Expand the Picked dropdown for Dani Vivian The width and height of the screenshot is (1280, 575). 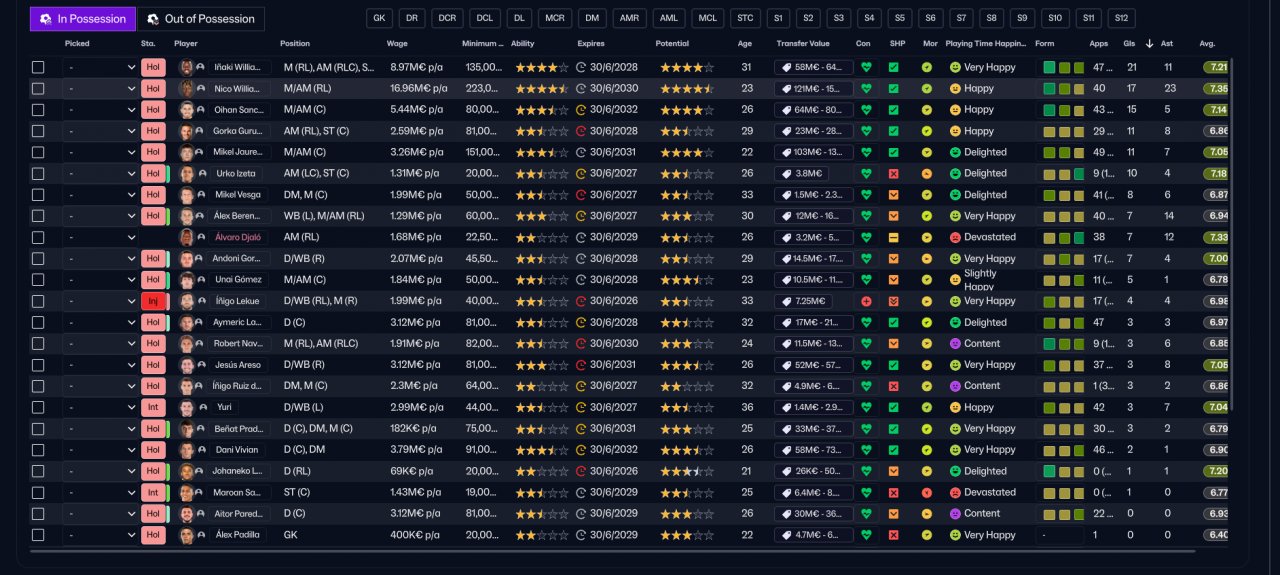[100, 450]
